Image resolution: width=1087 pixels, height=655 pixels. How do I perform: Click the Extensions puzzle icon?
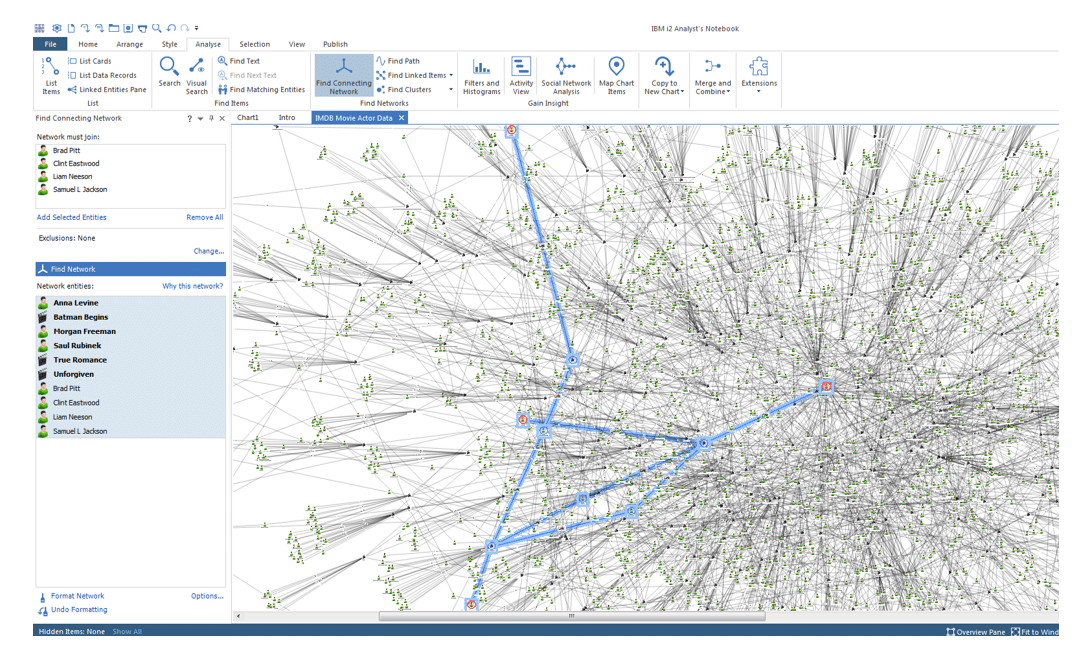click(759, 67)
